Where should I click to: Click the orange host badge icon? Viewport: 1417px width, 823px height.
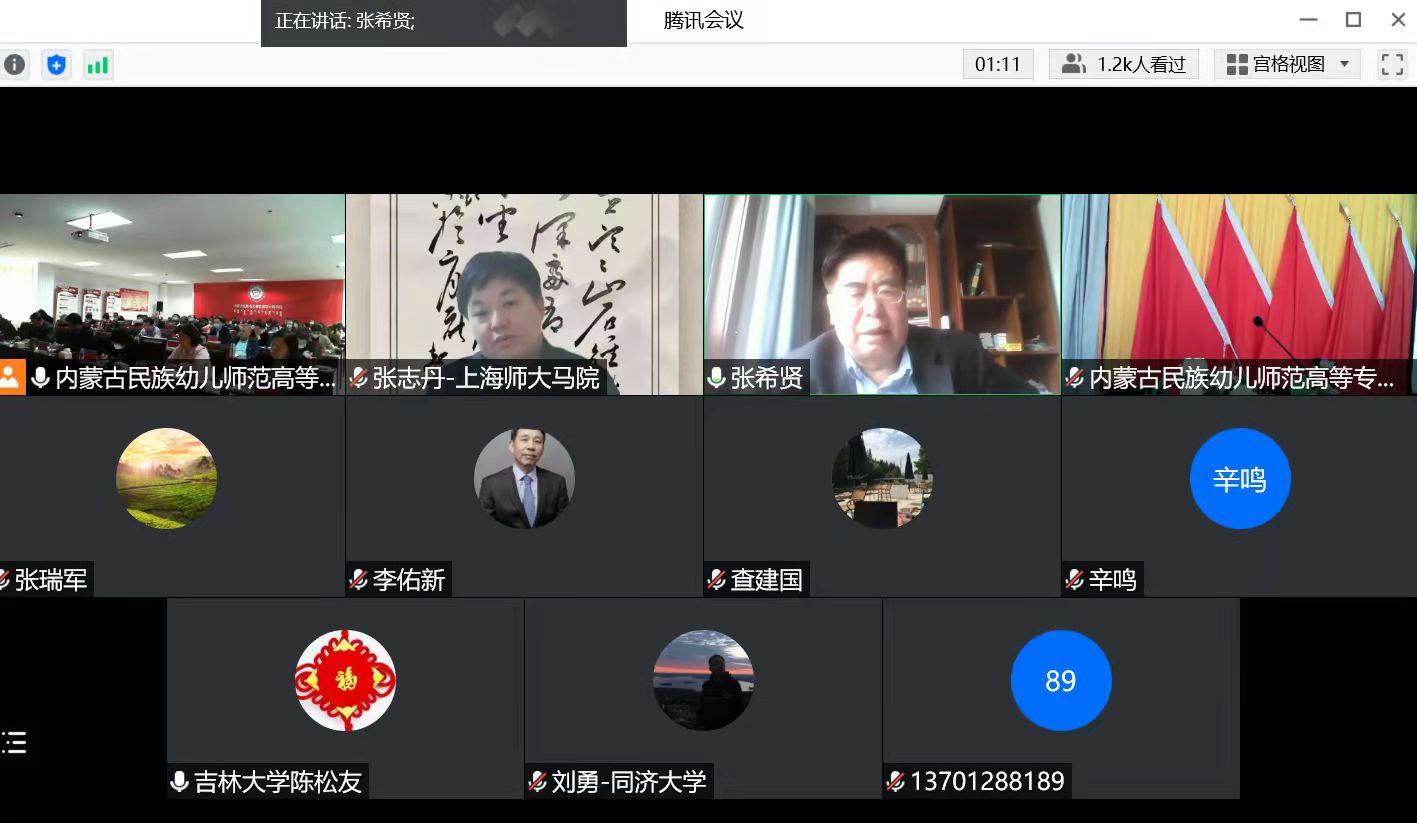11,378
